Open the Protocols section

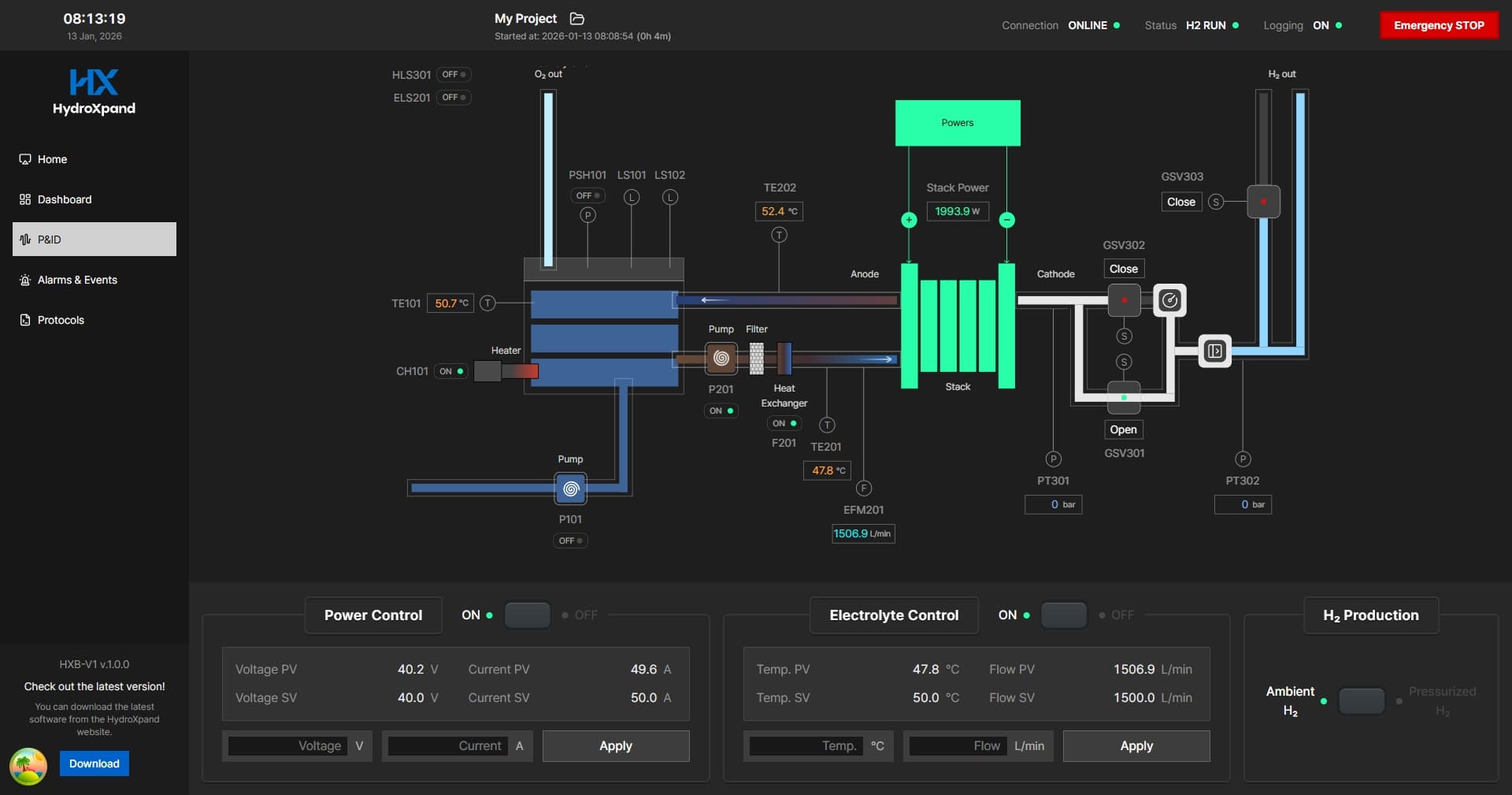coord(61,320)
